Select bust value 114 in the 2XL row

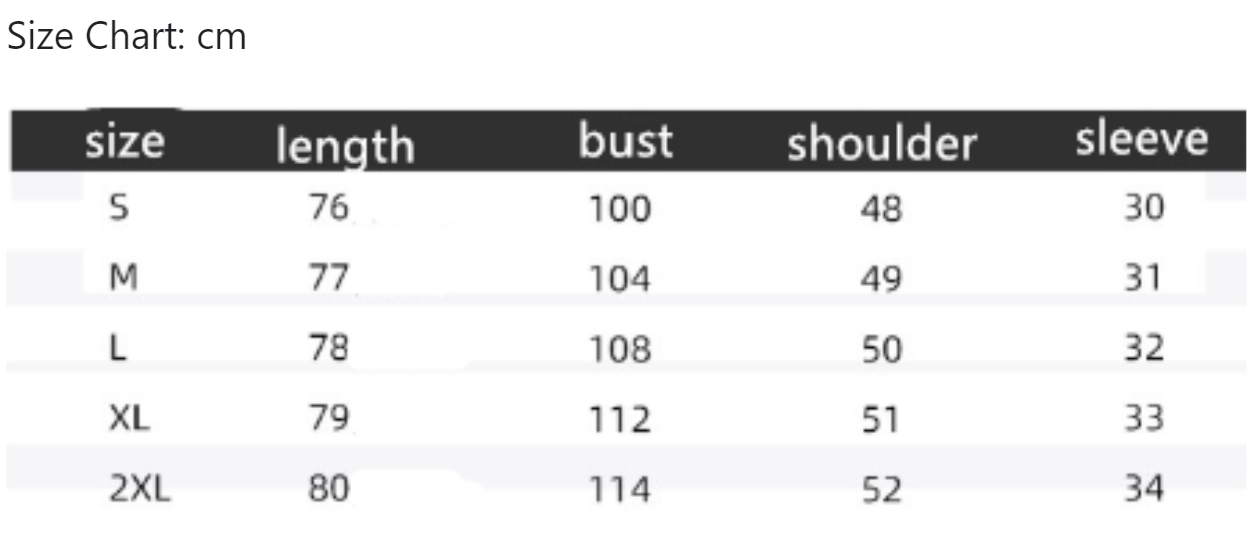pos(619,490)
